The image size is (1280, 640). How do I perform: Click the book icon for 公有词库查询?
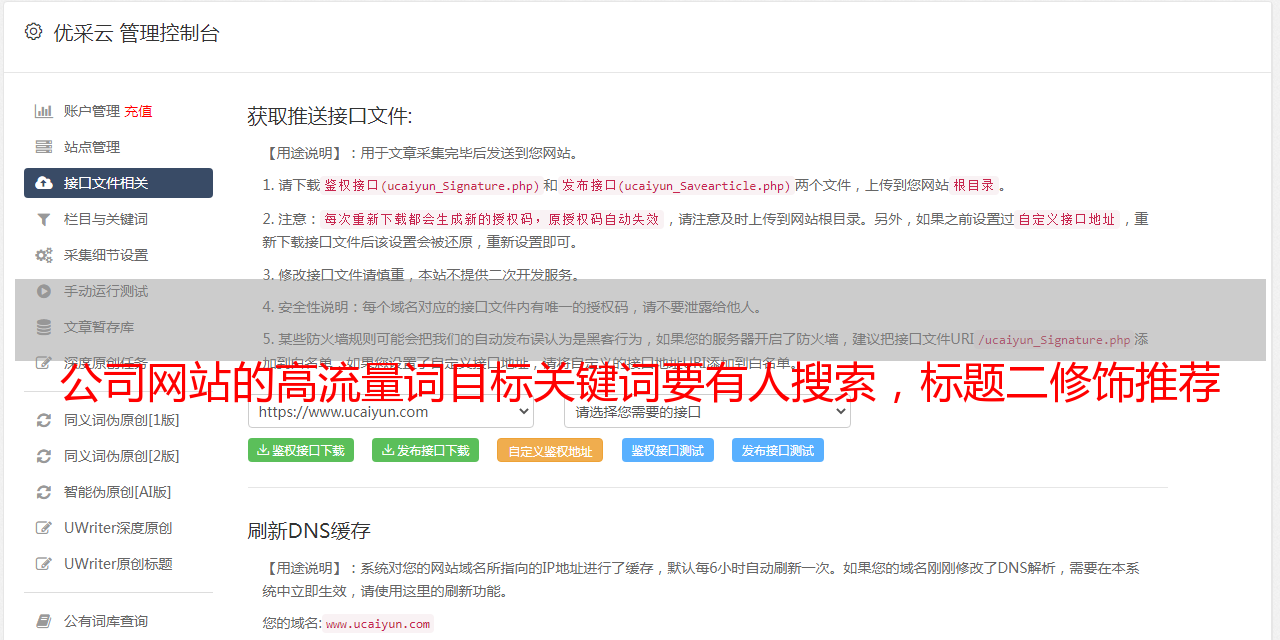44,621
